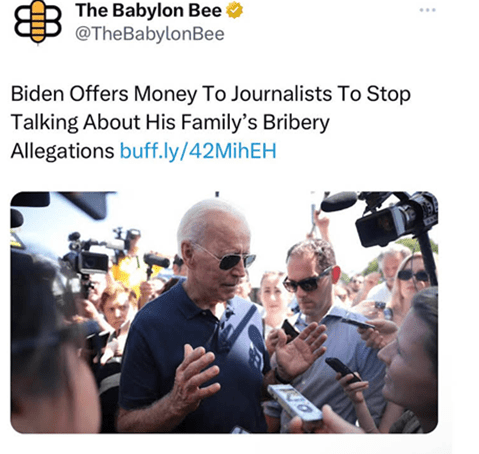
Task: Click the word "Journalists" in the tweet
Action: [x=282, y=94]
